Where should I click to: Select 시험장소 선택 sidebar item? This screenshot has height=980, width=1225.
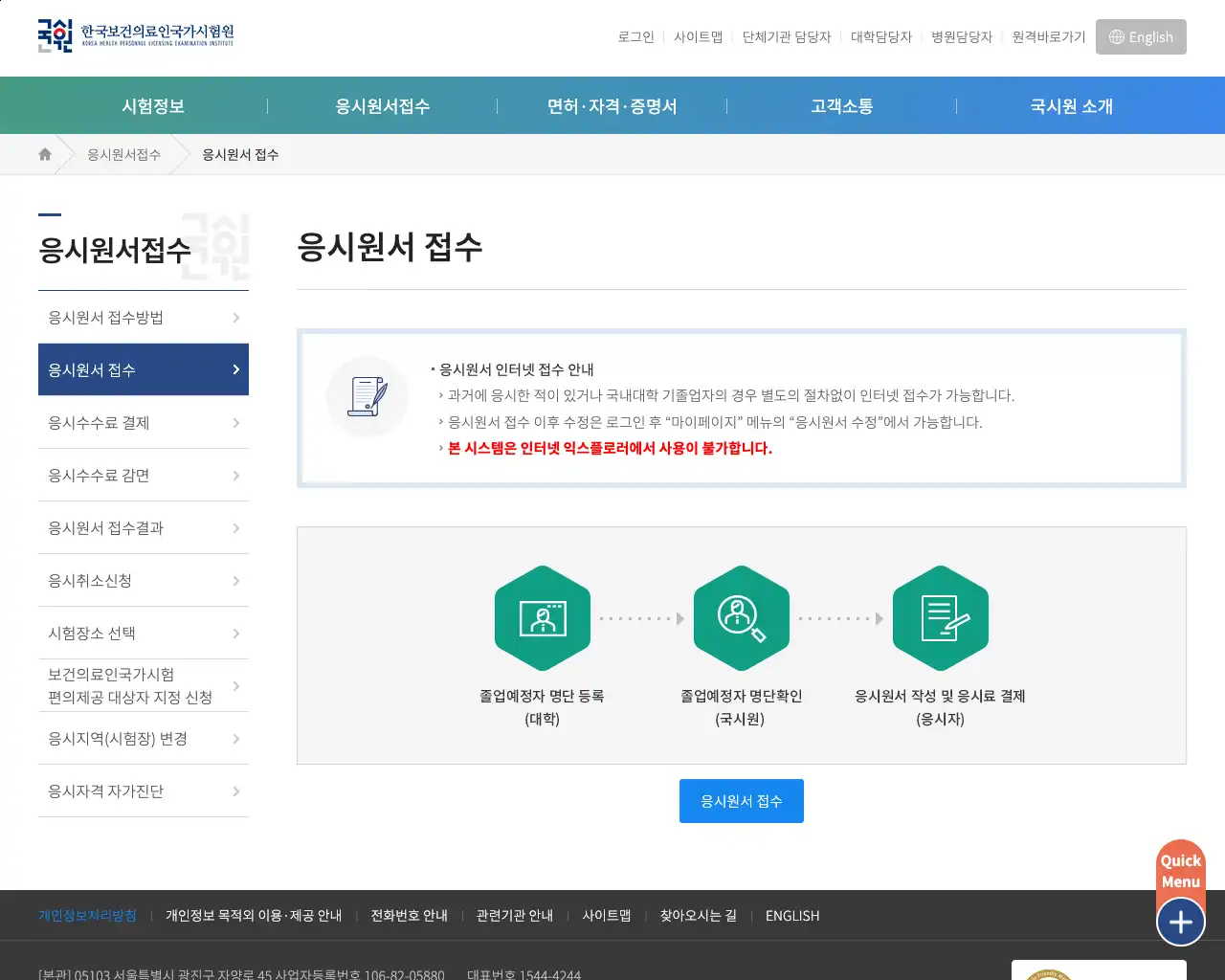[x=144, y=634]
